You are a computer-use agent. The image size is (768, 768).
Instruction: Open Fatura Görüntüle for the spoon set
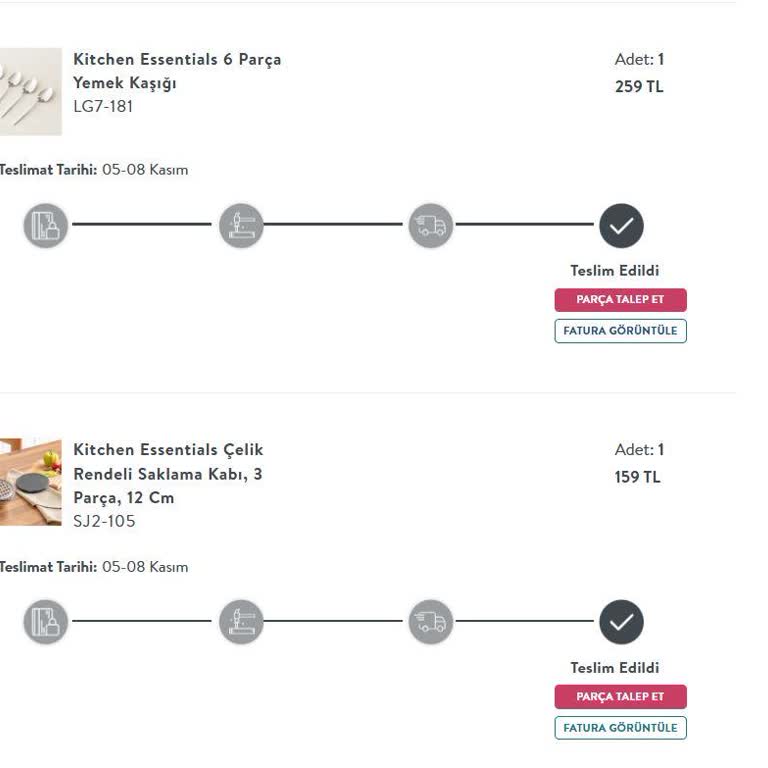click(620, 331)
